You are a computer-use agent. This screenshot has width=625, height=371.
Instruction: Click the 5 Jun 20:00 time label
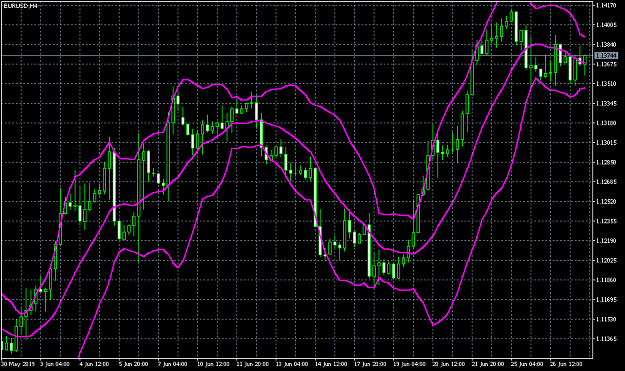[134, 364]
